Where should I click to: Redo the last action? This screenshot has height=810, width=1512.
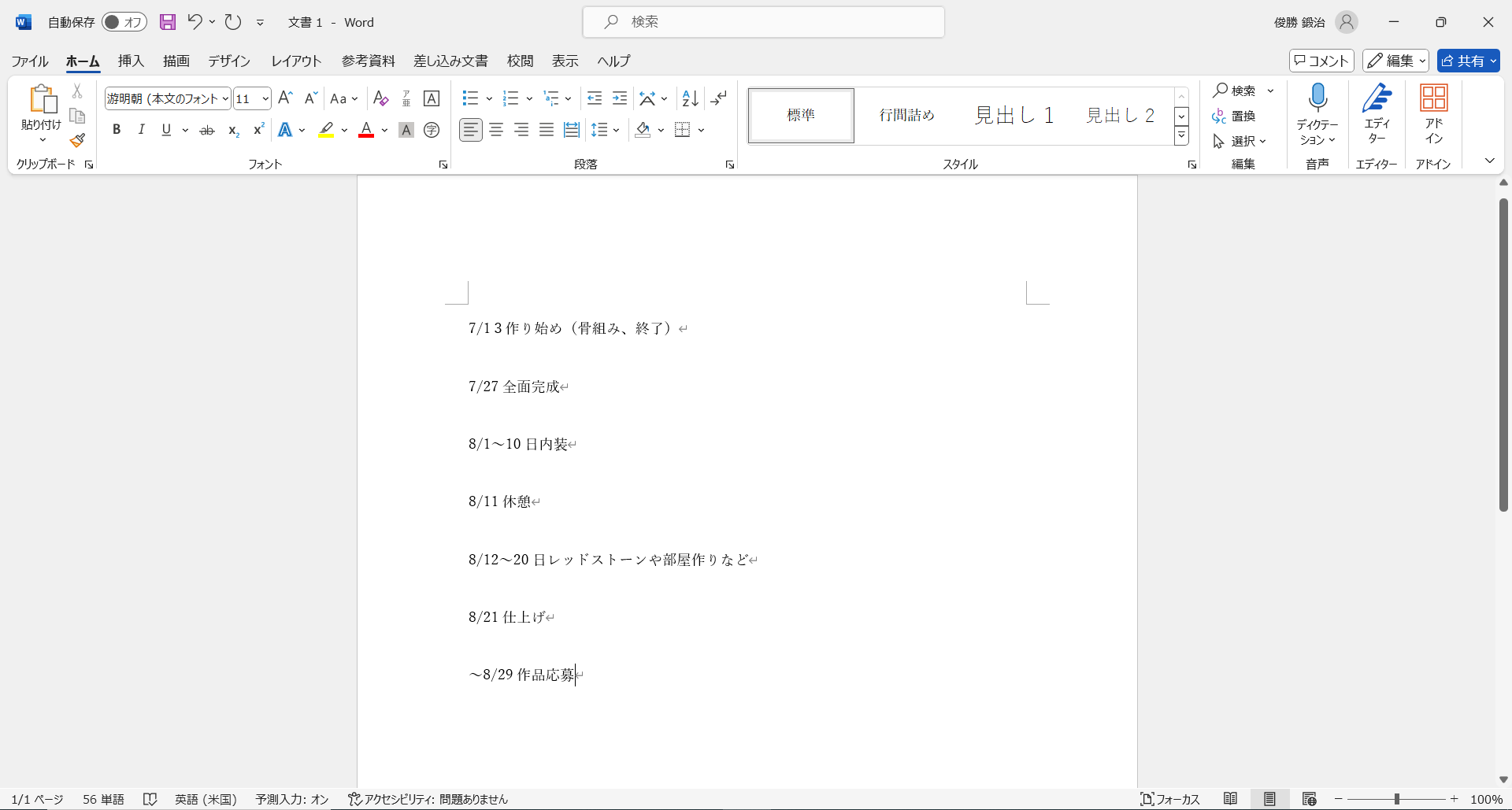(x=233, y=22)
